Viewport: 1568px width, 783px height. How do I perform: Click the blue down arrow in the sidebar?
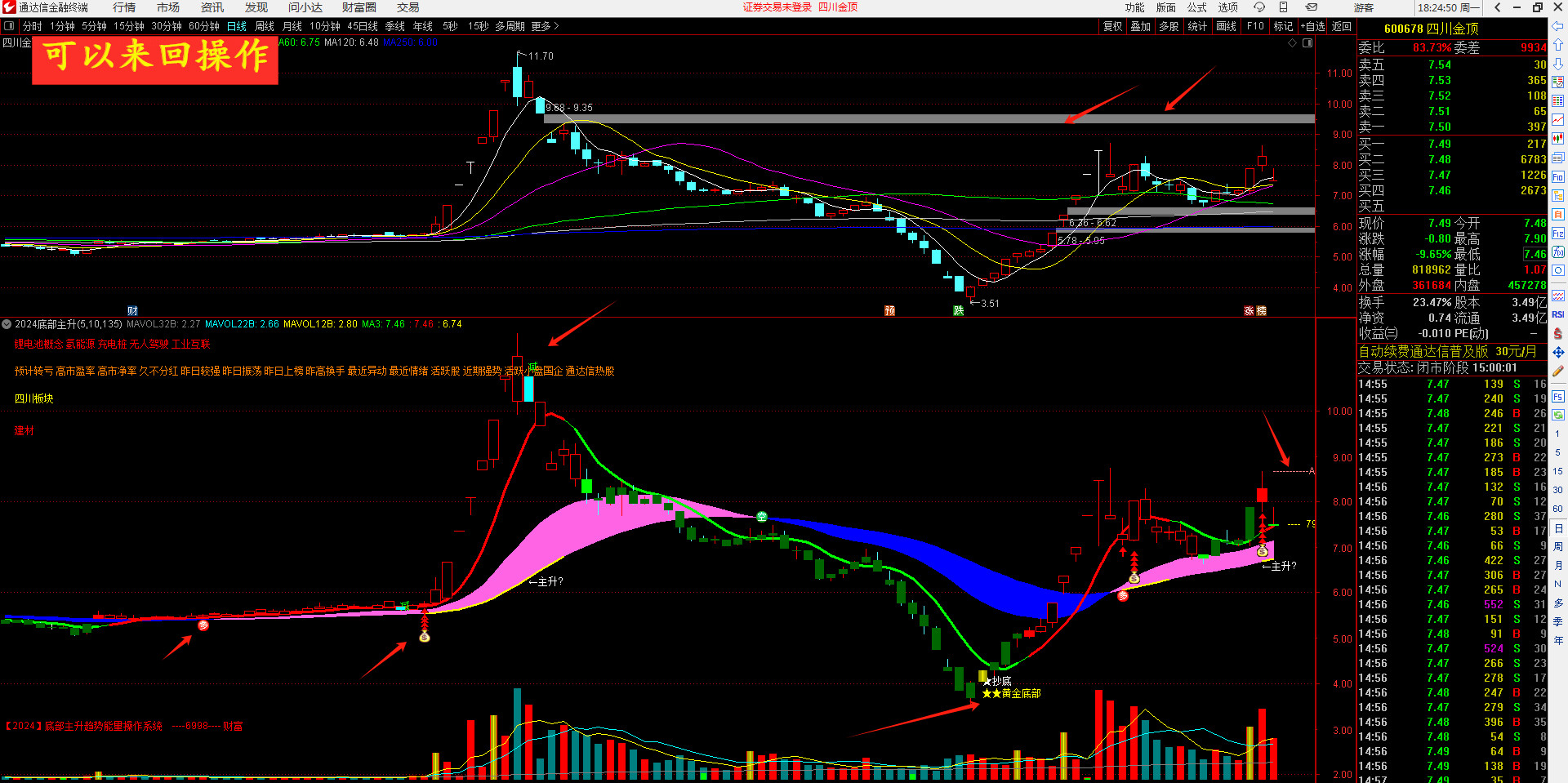[x=1558, y=63]
